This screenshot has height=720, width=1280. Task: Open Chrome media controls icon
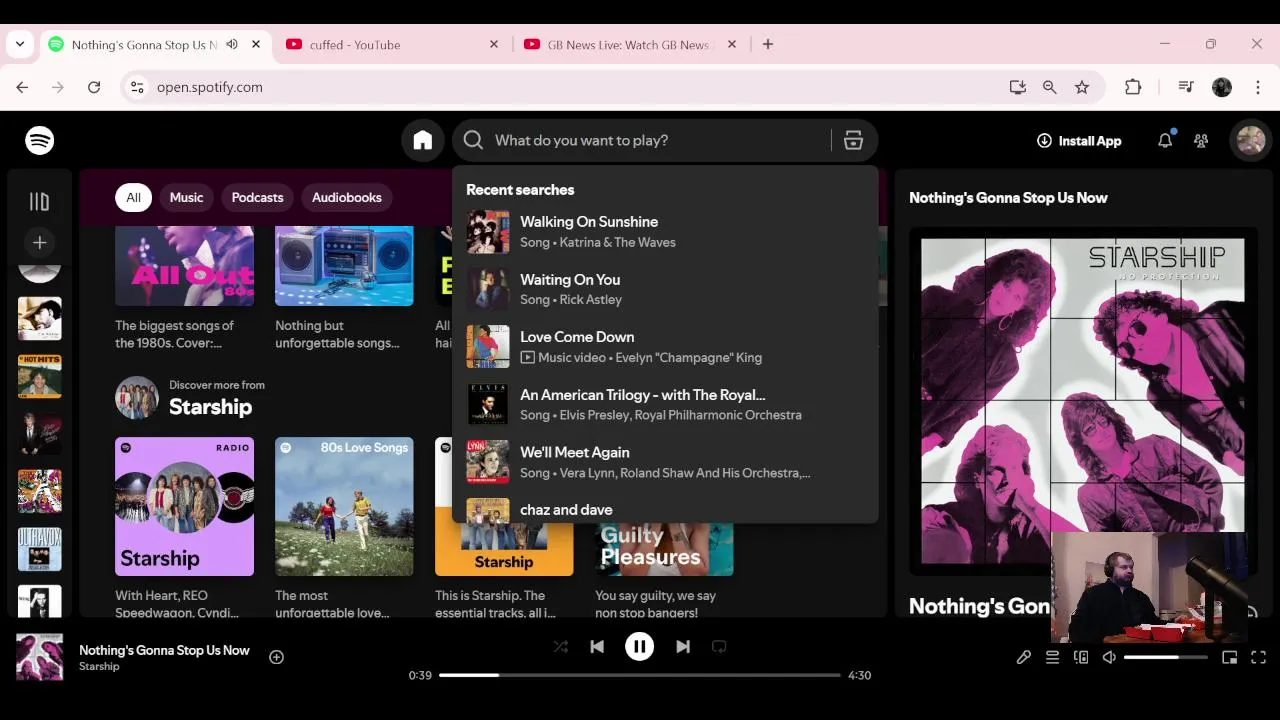tap(1186, 88)
